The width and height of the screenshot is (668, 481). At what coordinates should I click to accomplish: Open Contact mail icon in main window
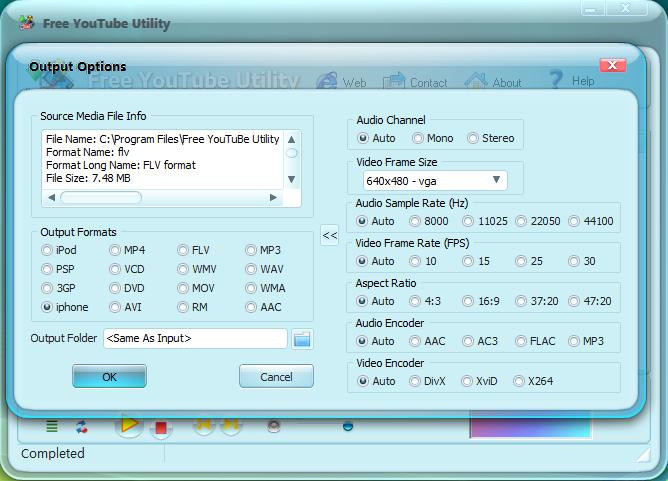tap(394, 80)
